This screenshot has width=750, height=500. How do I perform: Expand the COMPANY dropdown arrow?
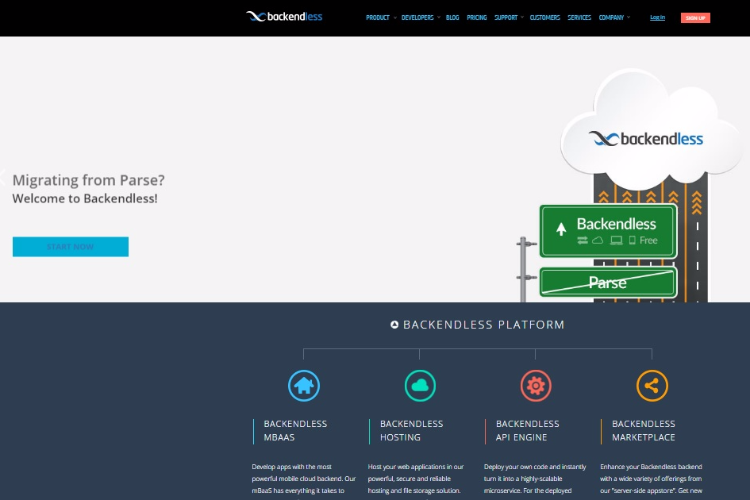pos(629,18)
